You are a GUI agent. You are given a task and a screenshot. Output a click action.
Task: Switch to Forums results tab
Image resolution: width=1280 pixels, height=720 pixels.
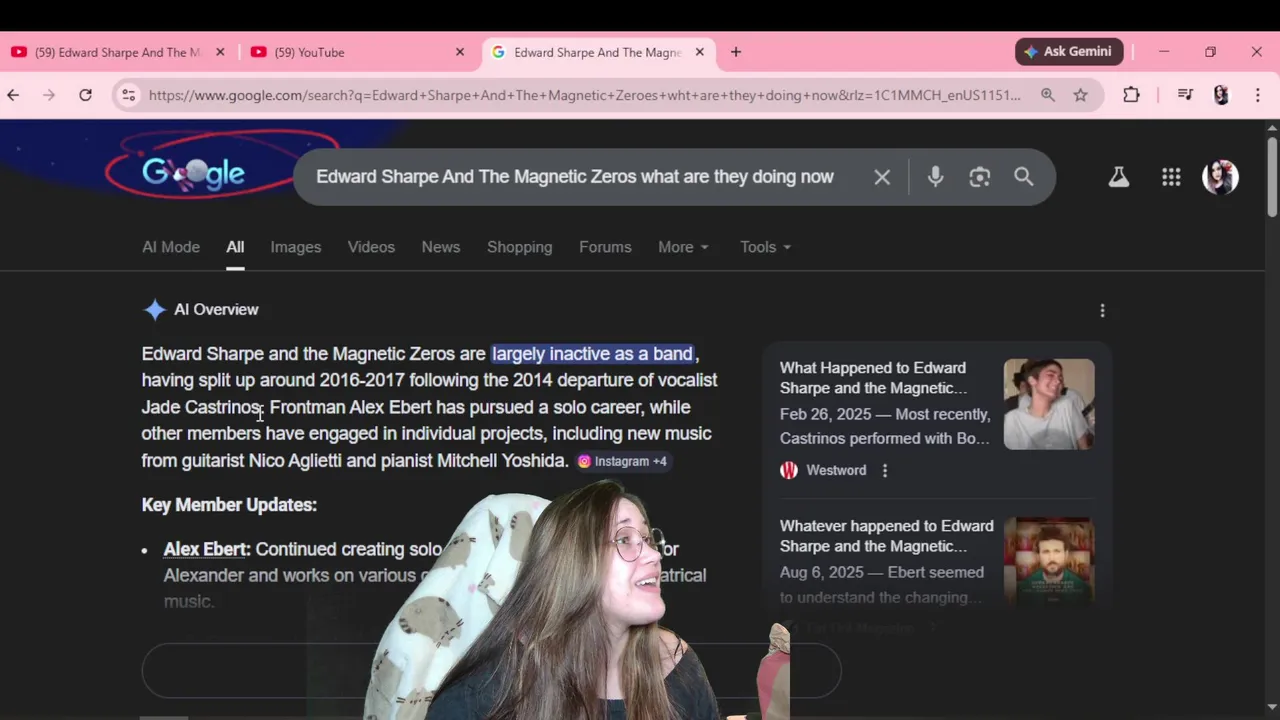605,247
